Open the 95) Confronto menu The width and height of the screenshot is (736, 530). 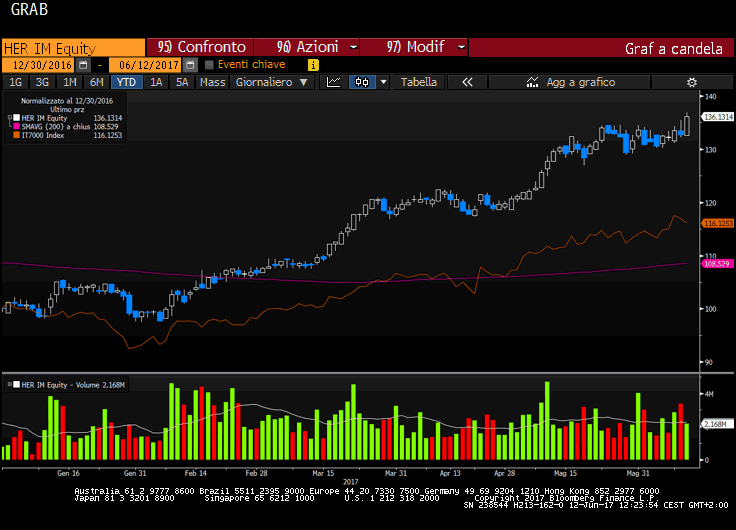pyautogui.click(x=201, y=47)
